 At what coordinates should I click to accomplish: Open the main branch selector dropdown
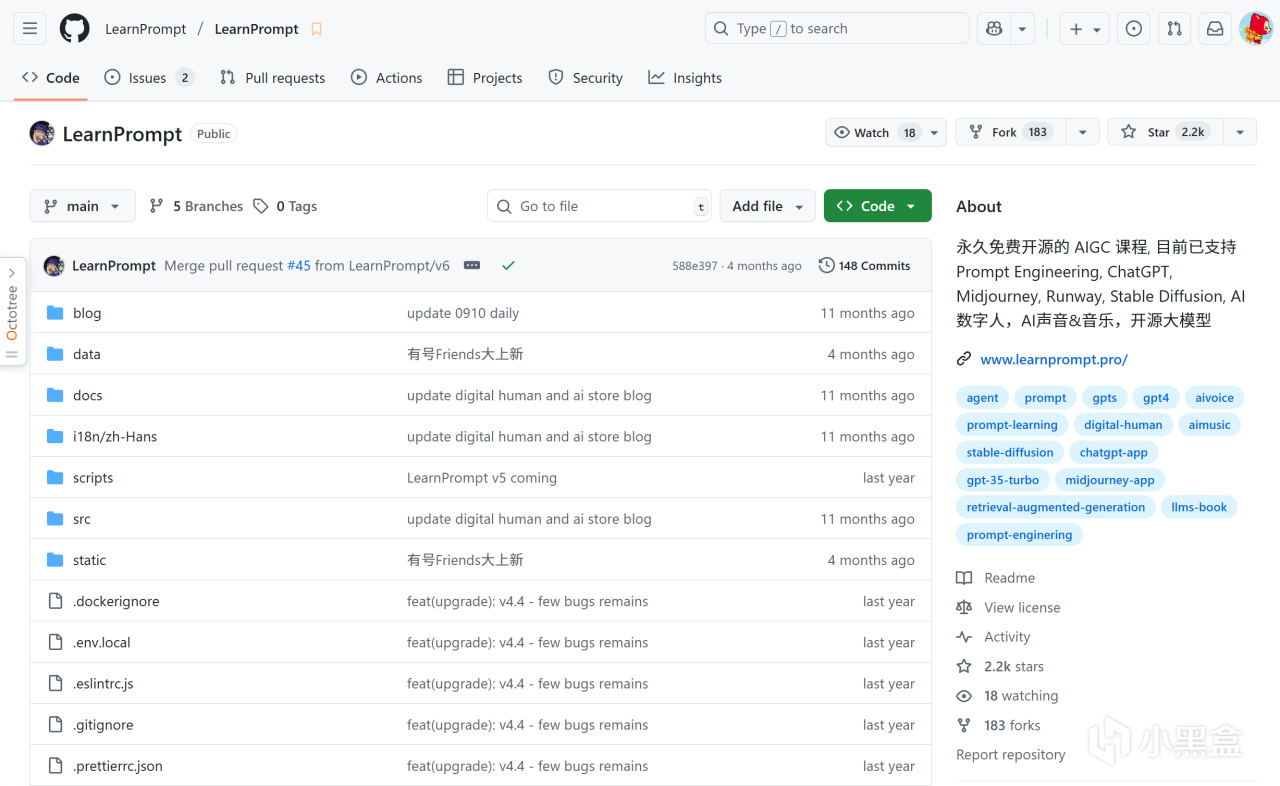[x=82, y=206]
